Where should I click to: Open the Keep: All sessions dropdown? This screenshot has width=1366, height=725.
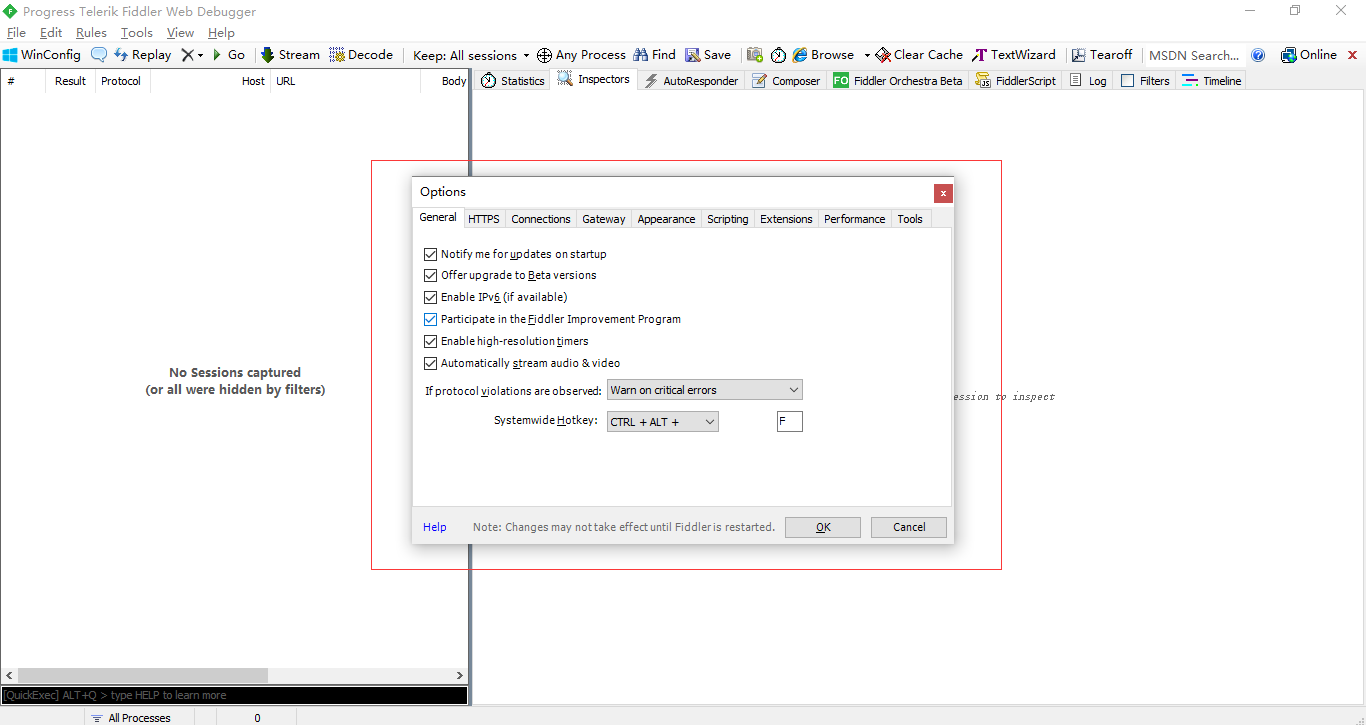(471, 55)
